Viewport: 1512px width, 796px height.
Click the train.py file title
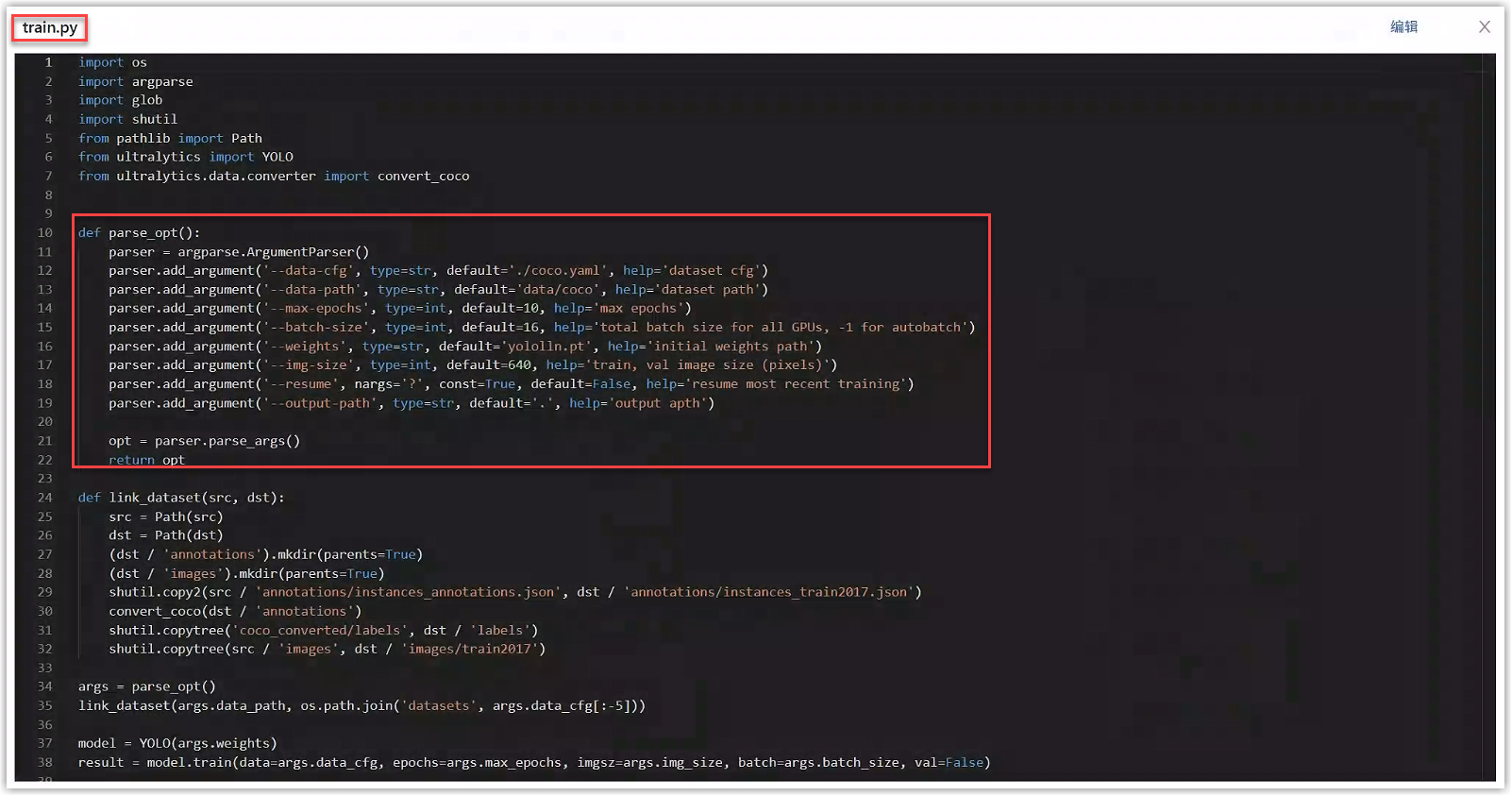click(x=50, y=27)
